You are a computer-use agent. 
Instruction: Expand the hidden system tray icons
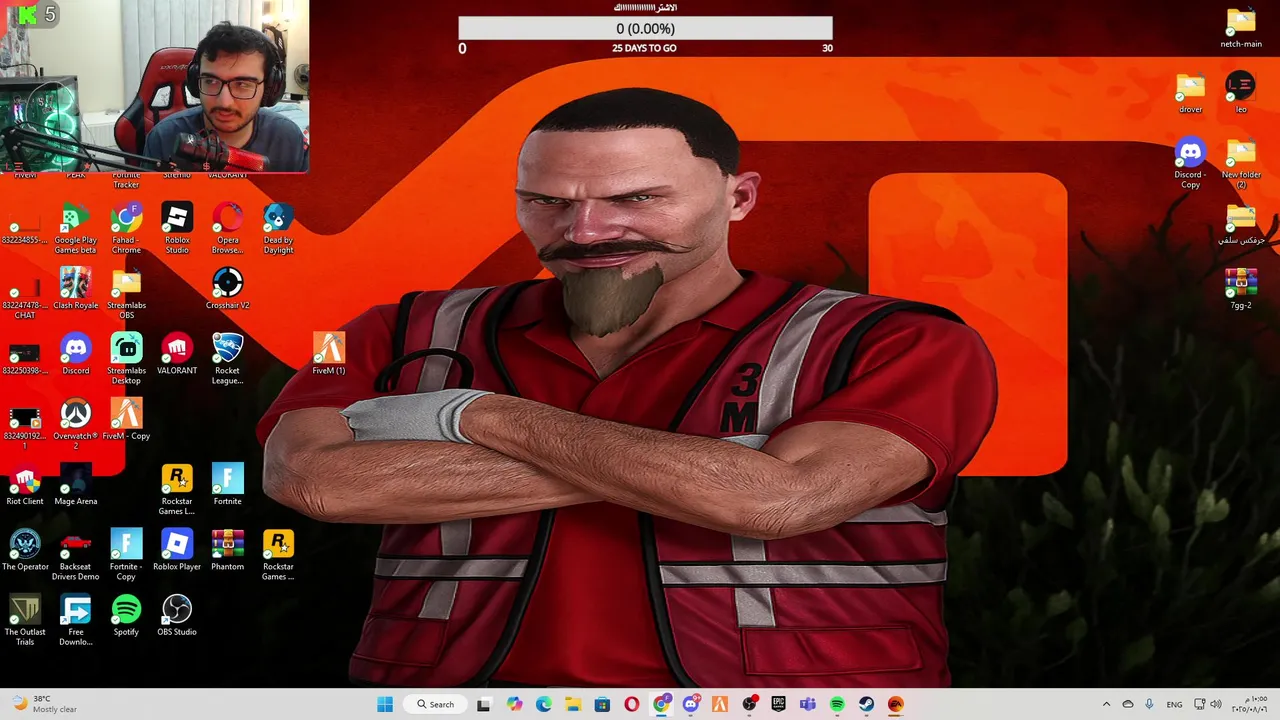pyautogui.click(x=1106, y=704)
